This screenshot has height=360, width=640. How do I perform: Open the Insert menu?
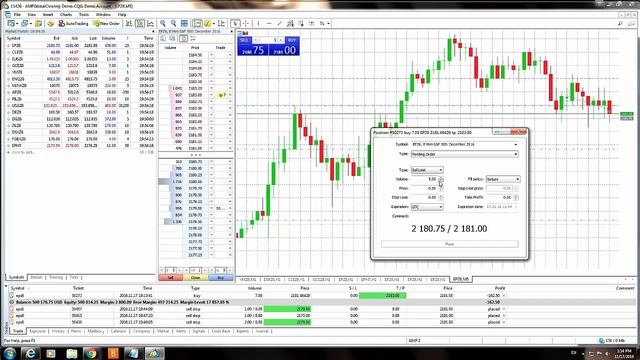pyautogui.click(x=48, y=14)
